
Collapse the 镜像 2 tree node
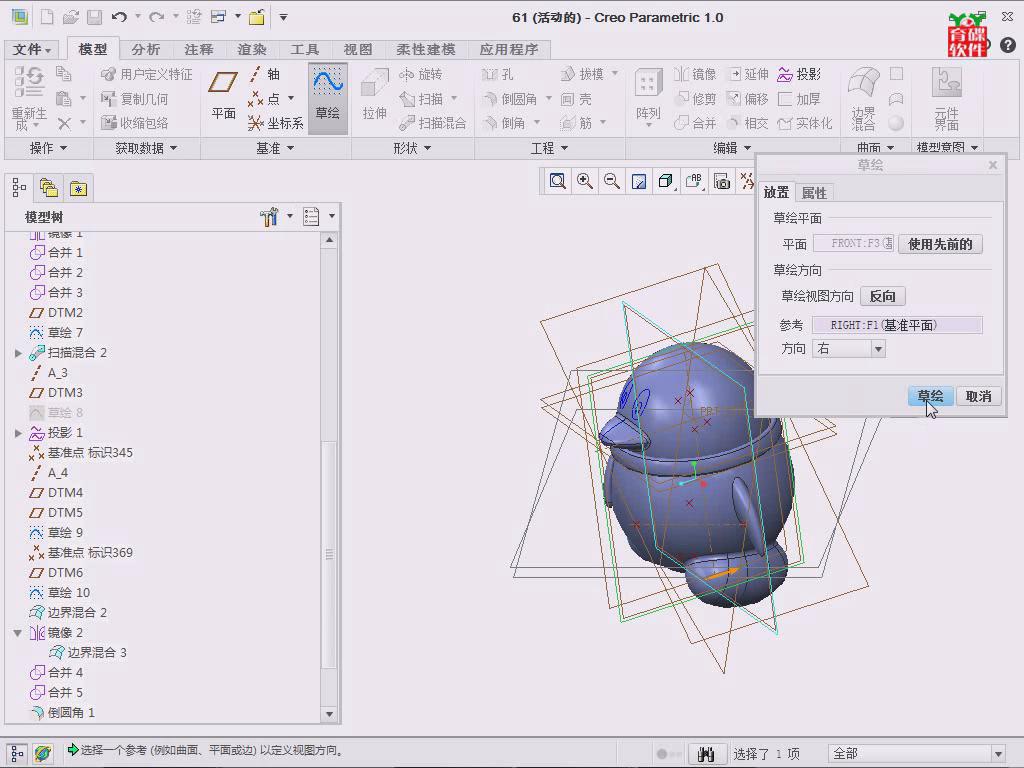[18, 633]
